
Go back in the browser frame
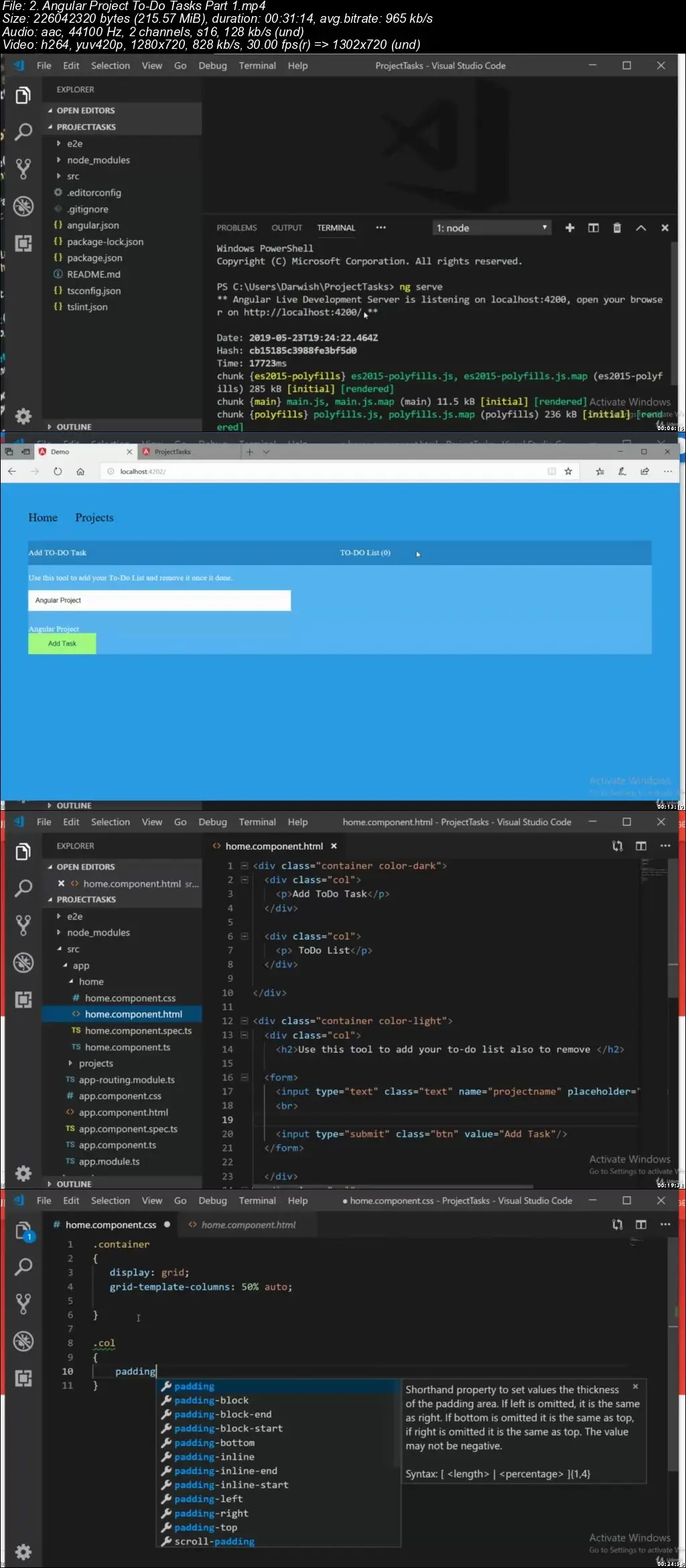12,472
